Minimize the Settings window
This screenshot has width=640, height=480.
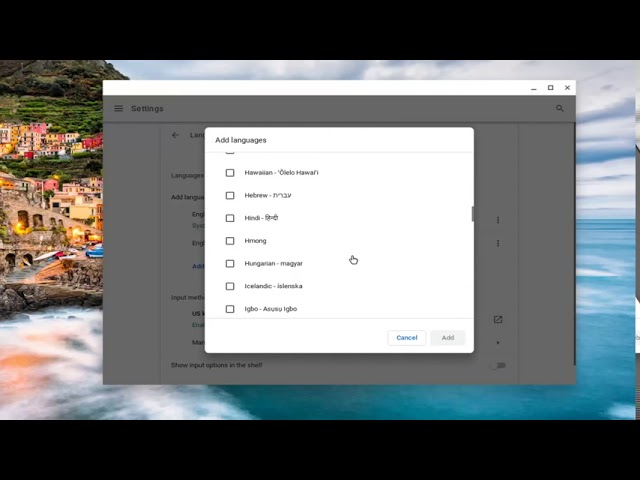click(534, 88)
